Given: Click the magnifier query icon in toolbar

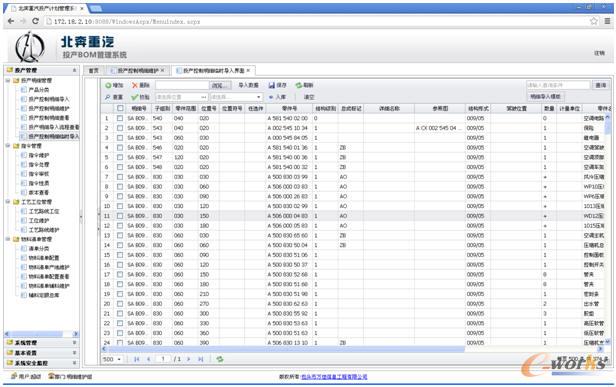Looking at the screenshot, I should coord(108,97).
